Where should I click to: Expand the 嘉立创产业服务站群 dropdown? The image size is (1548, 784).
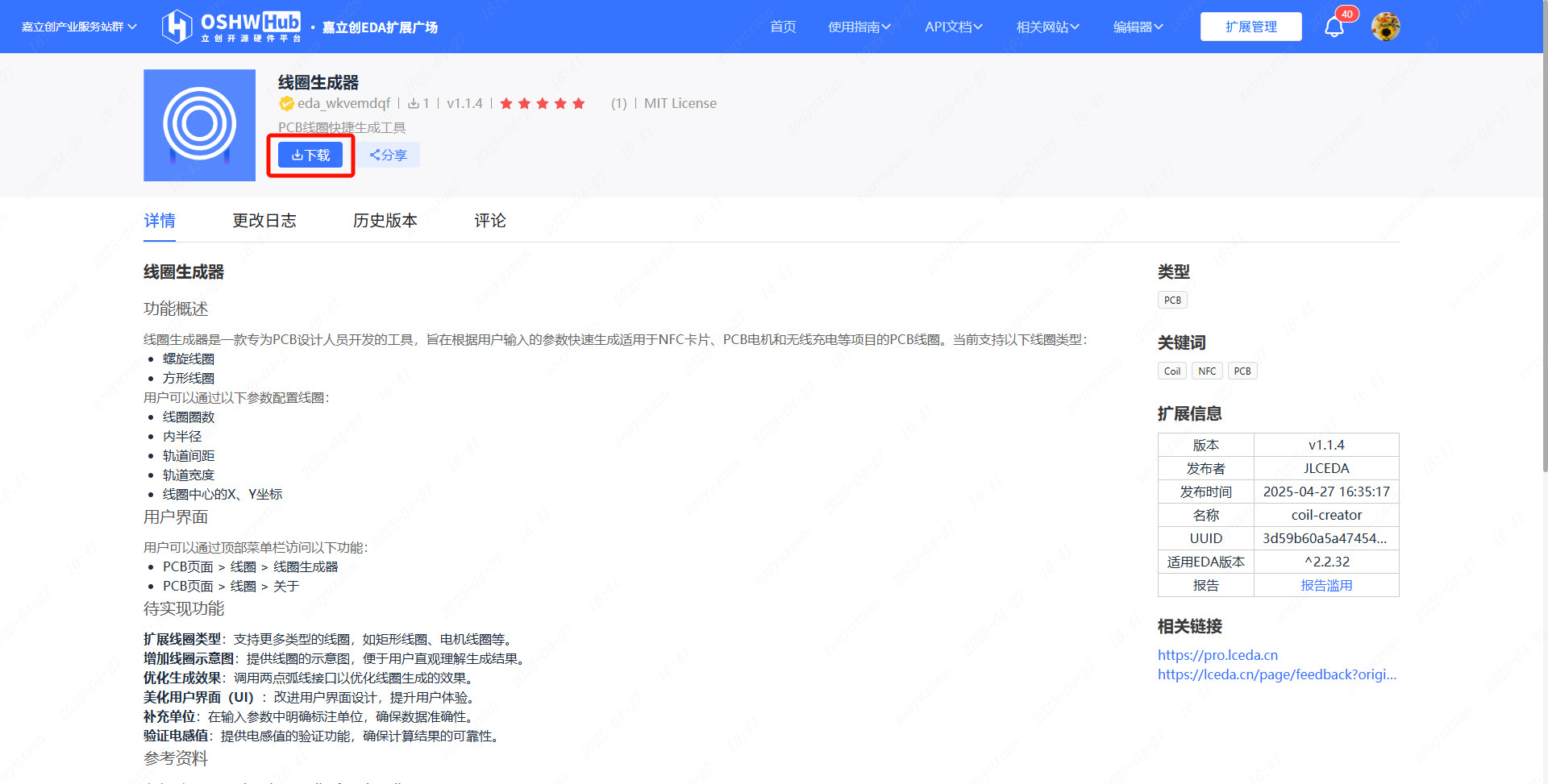(79, 27)
